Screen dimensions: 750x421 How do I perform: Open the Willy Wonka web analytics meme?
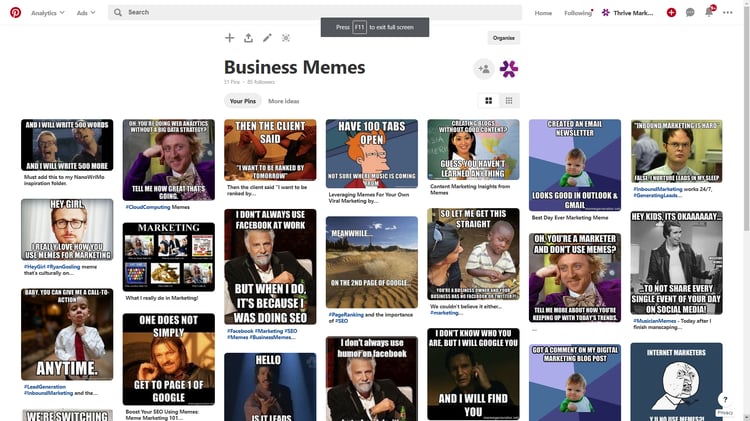pos(168,160)
